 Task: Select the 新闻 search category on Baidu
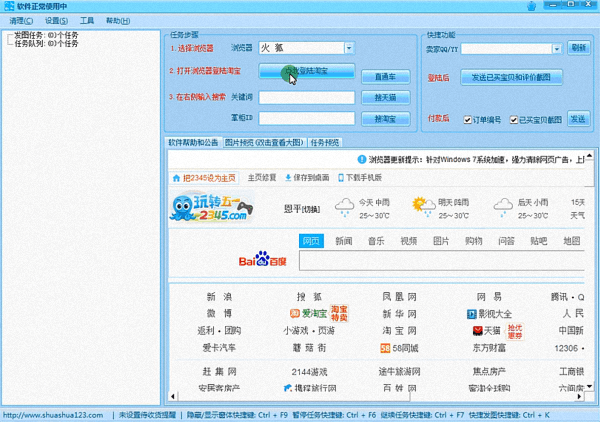pos(343,241)
